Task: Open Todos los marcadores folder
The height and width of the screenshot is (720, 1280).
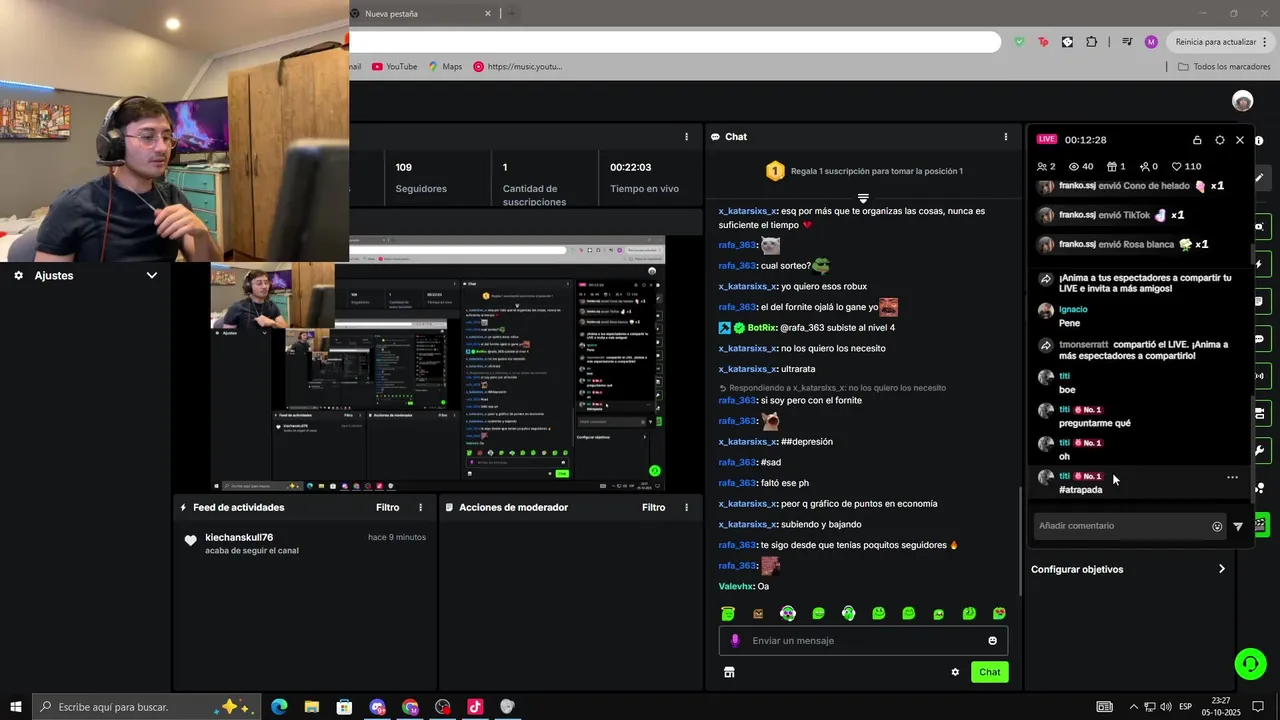Action: [1224, 67]
